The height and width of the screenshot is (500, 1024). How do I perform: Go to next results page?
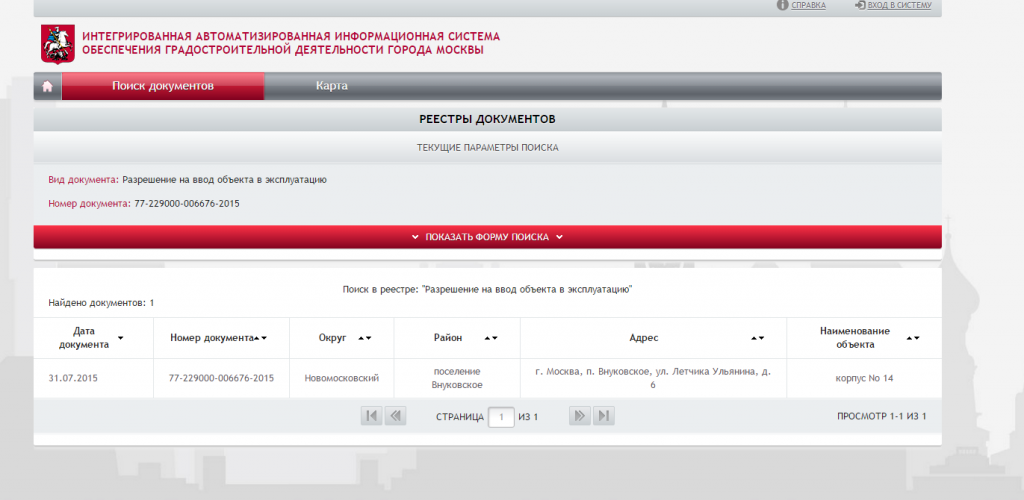point(580,416)
